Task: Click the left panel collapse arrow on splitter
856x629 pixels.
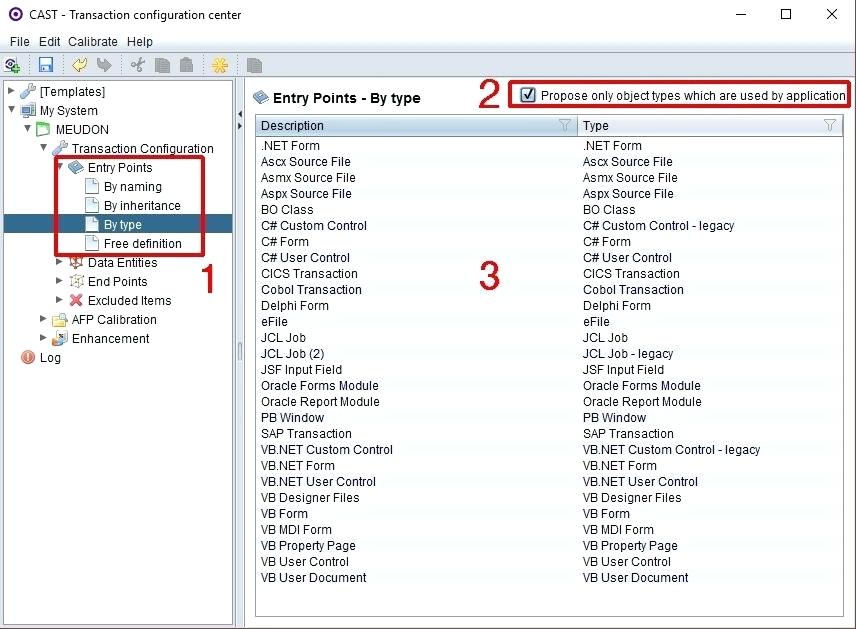Action: click(239, 114)
